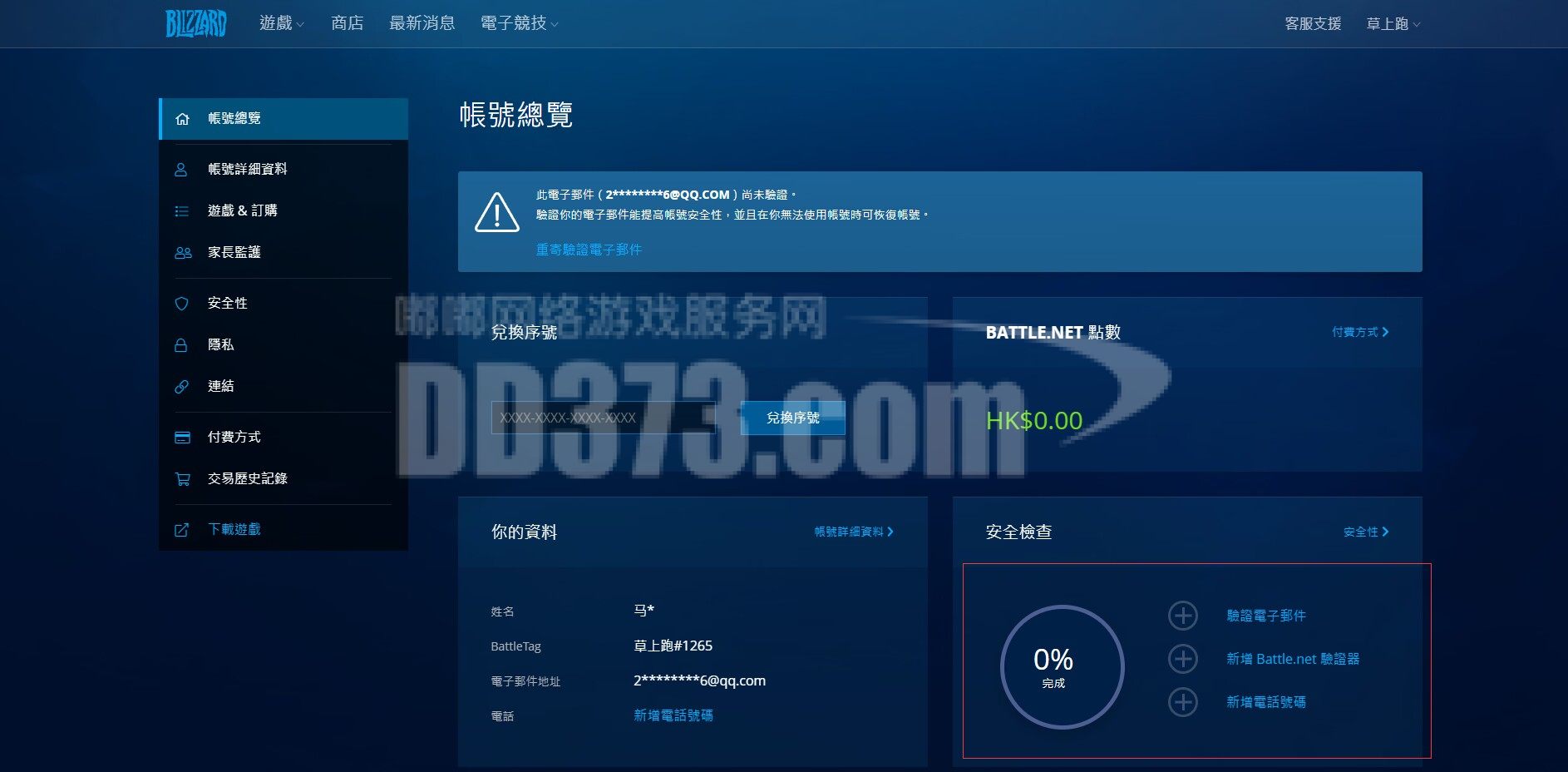1568x772 pixels.
Task: Click the 兌換序號 button
Action: click(792, 418)
